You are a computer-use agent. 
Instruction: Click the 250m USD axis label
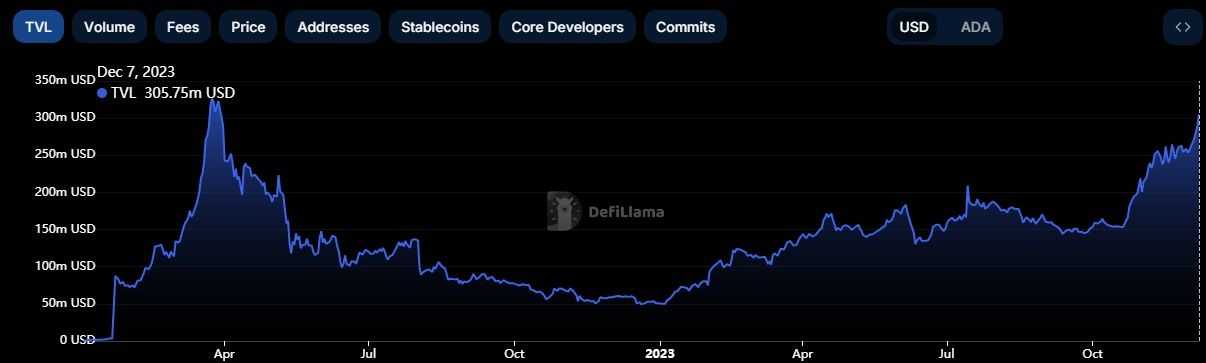tap(64, 154)
